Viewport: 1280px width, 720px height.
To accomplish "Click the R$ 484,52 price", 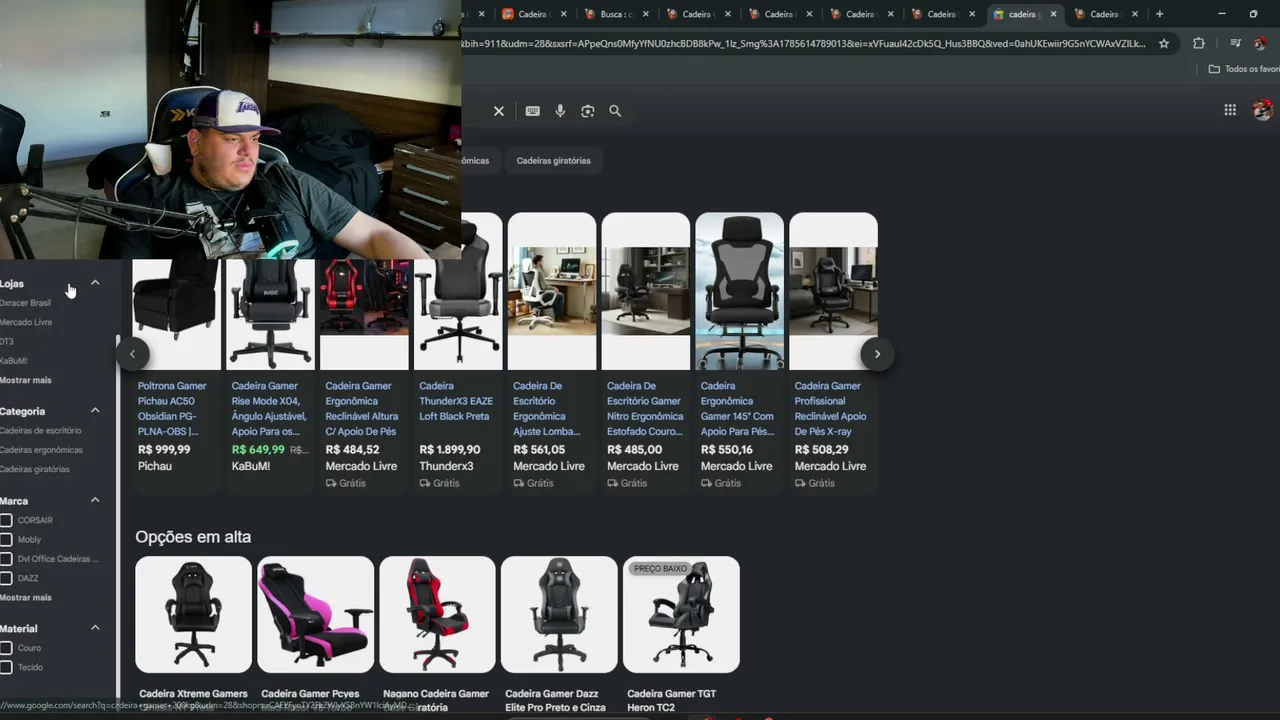I will tap(352, 450).
